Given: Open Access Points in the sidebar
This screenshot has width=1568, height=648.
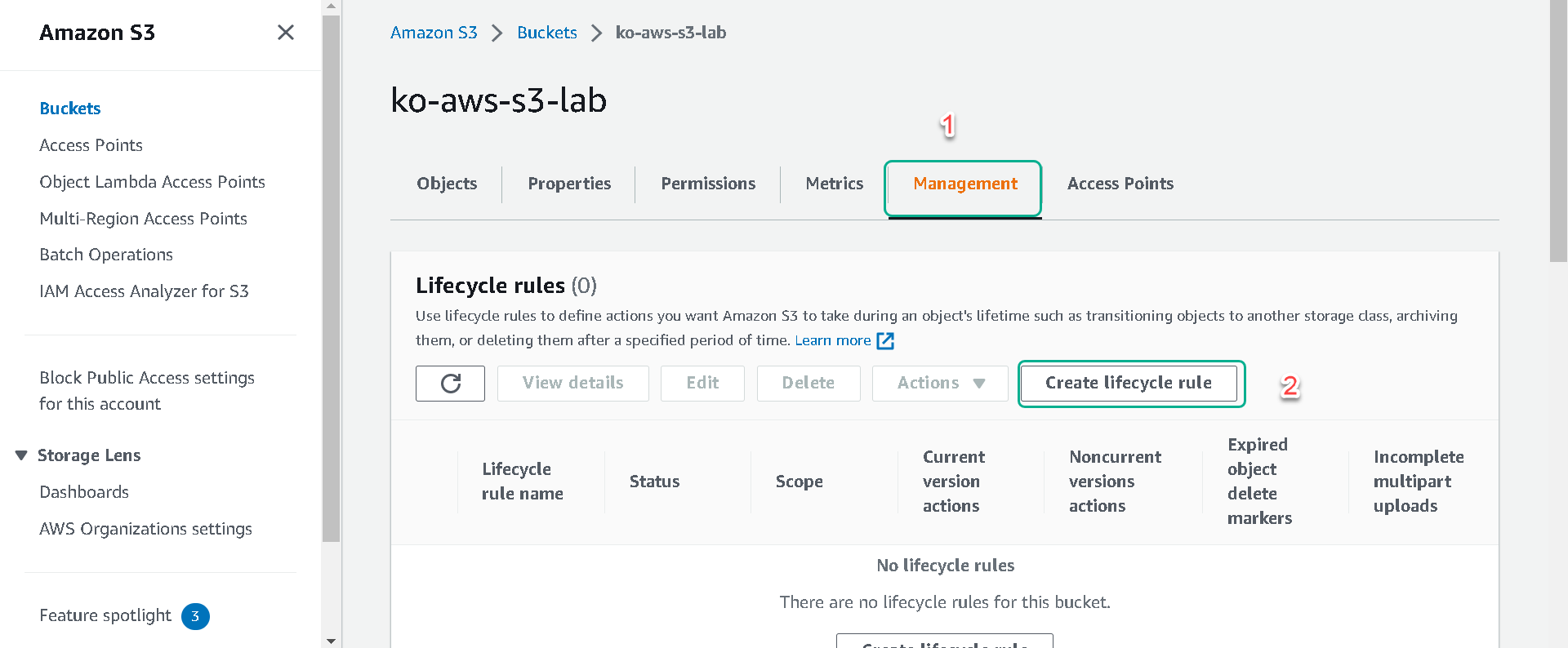Looking at the screenshot, I should click(x=91, y=145).
